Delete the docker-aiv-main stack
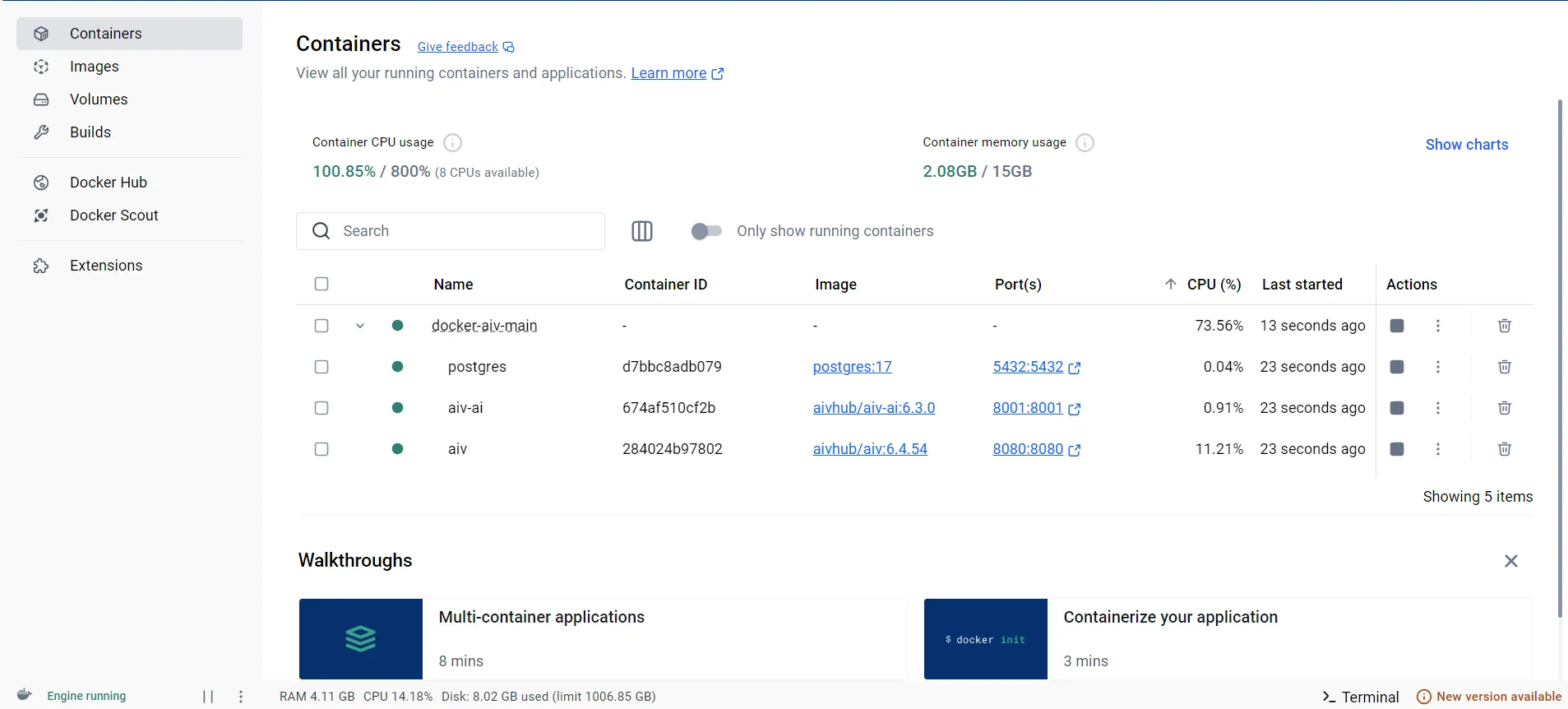The width and height of the screenshot is (1568, 709). tap(1505, 326)
